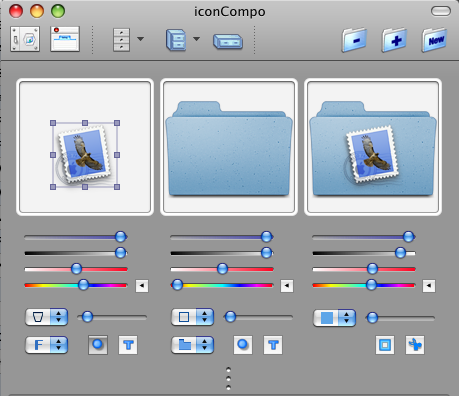Open the small window panel icon in toolbar
Image resolution: width=459 pixels, height=396 pixels.
[65, 39]
